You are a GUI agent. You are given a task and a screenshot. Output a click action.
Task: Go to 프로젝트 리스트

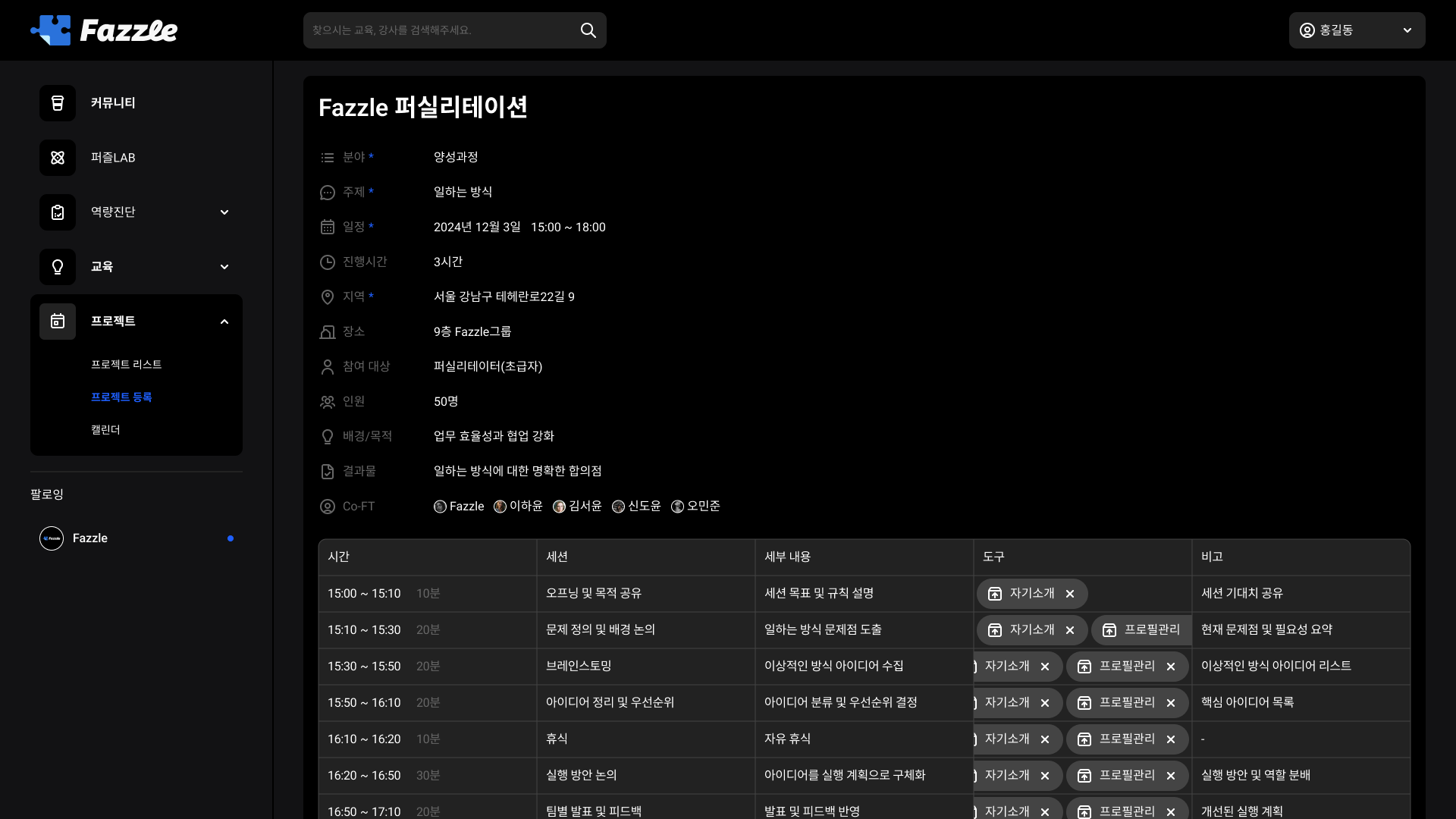(x=126, y=365)
